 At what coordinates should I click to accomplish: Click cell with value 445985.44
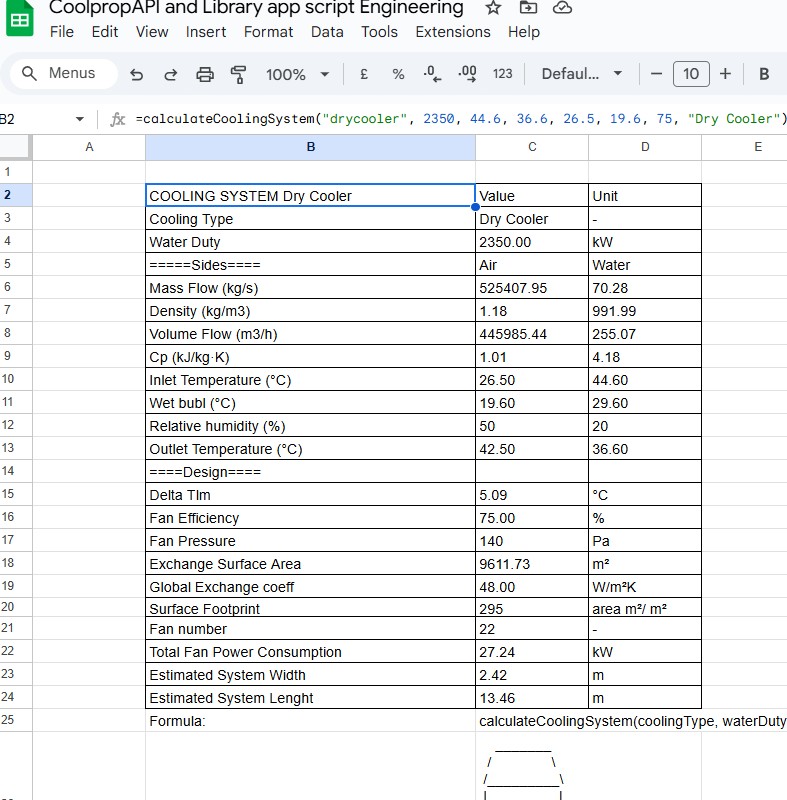[x=532, y=333]
